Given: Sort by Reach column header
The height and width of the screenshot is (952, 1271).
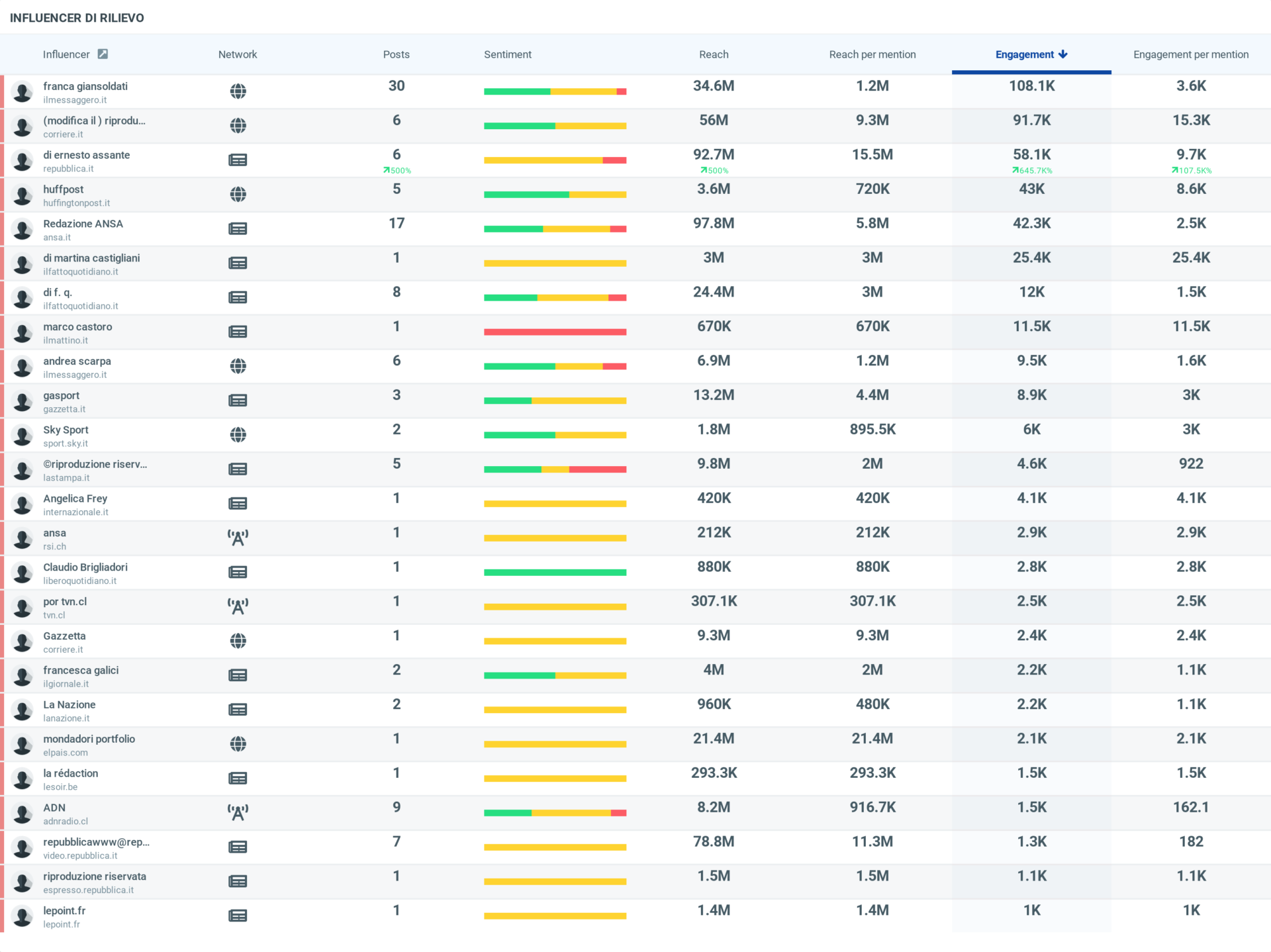Looking at the screenshot, I should pyautogui.click(x=714, y=54).
